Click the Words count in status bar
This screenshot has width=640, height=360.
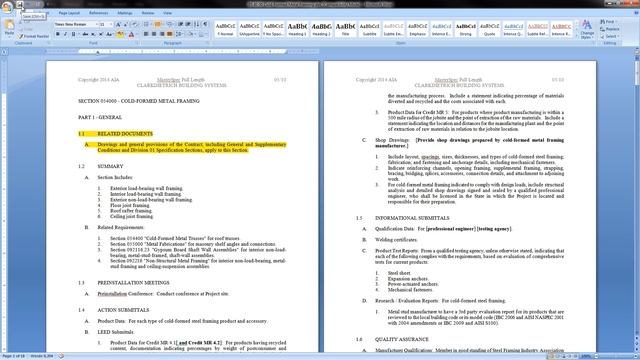point(42,356)
